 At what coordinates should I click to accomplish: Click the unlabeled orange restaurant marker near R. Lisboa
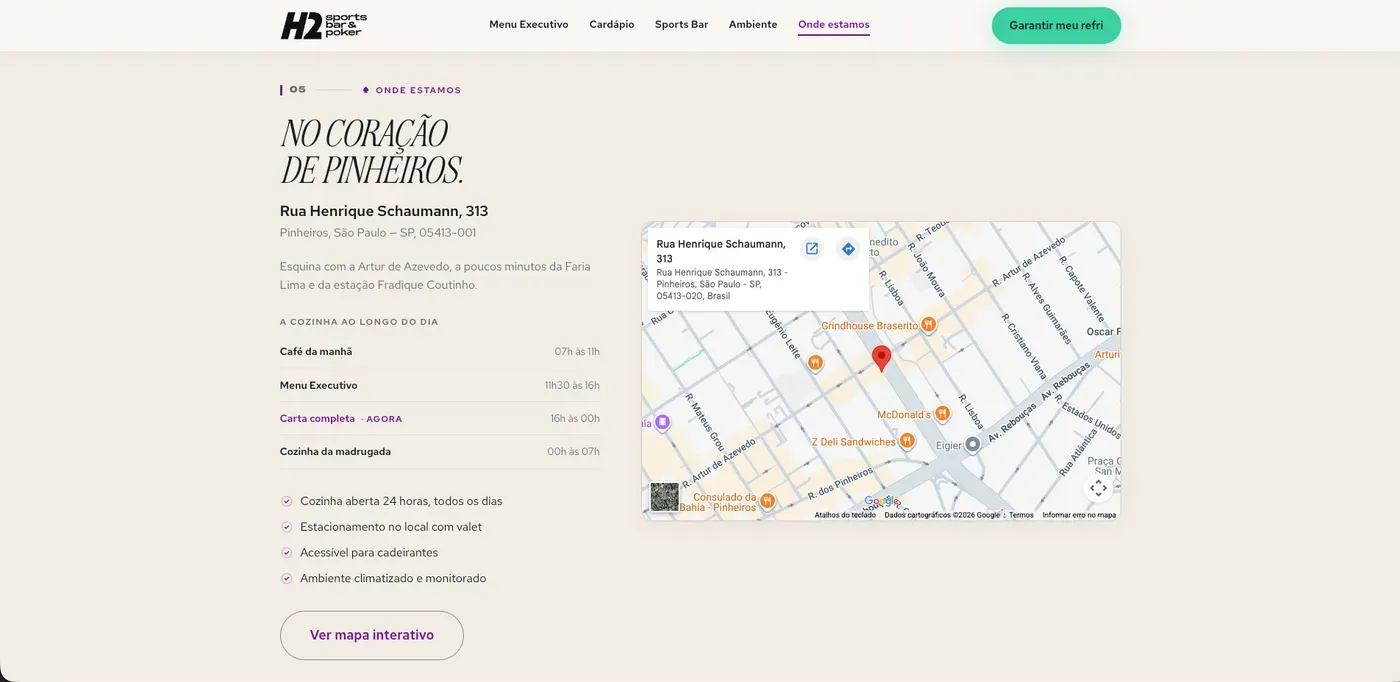pos(815,362)
